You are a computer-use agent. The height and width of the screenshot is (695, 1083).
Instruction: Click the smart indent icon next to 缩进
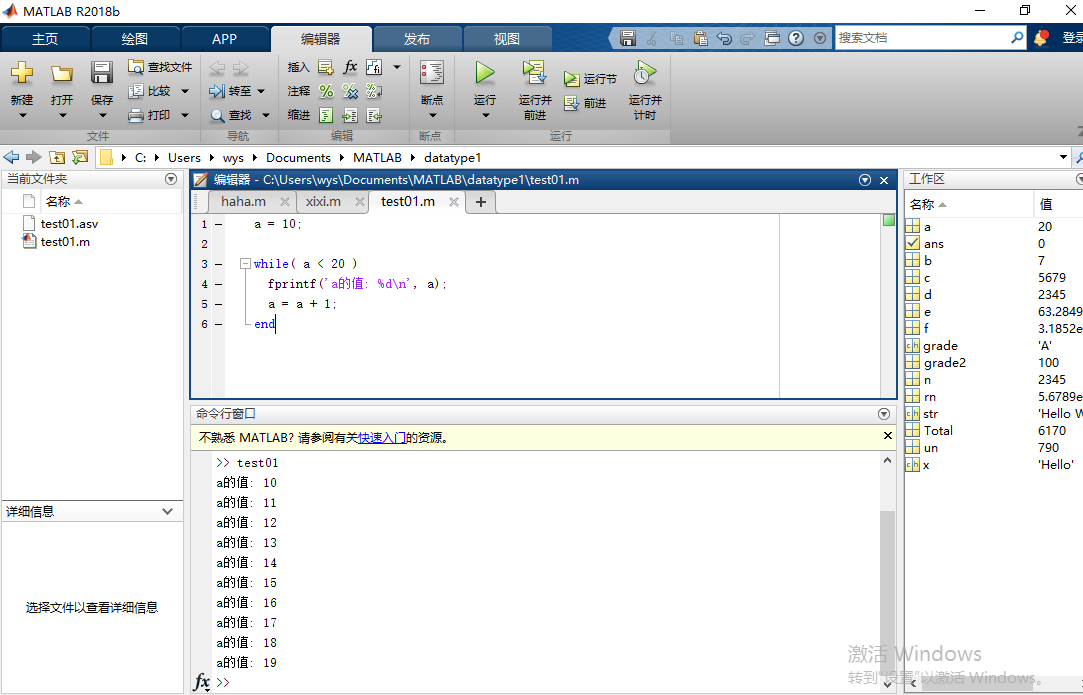pyautogui.click(x=326, y=115)
